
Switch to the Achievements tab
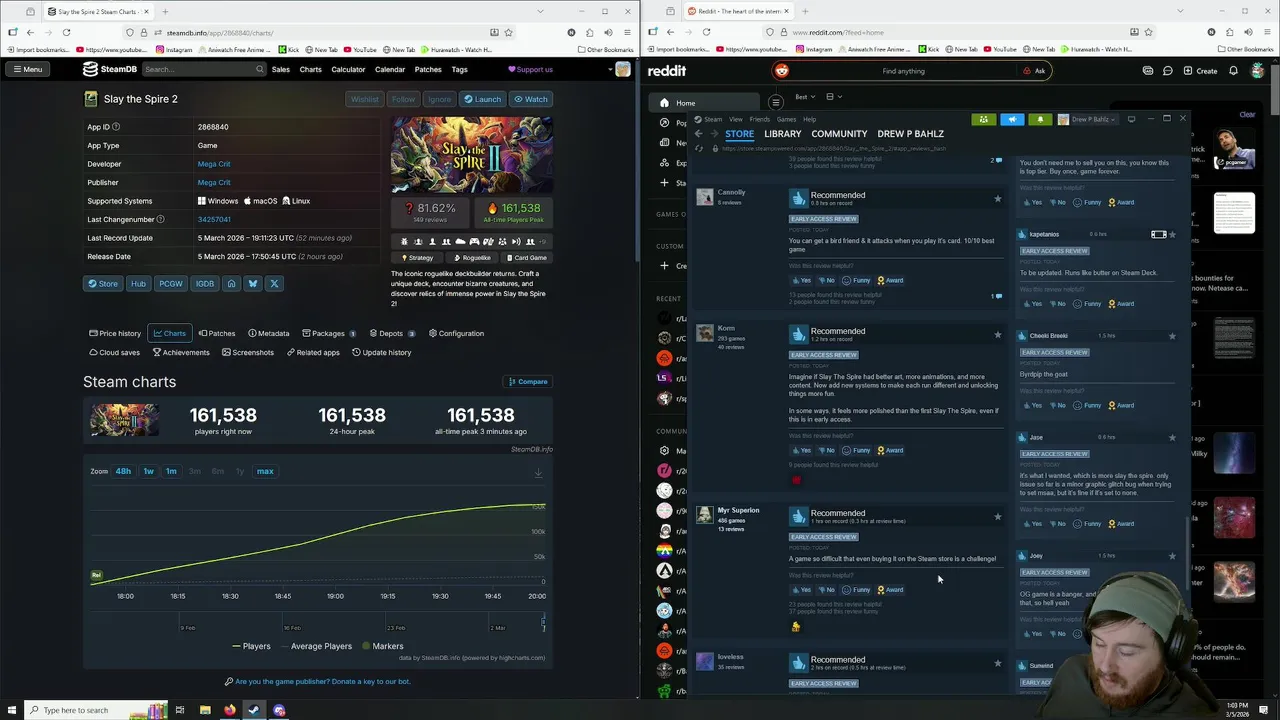(181, 352)
